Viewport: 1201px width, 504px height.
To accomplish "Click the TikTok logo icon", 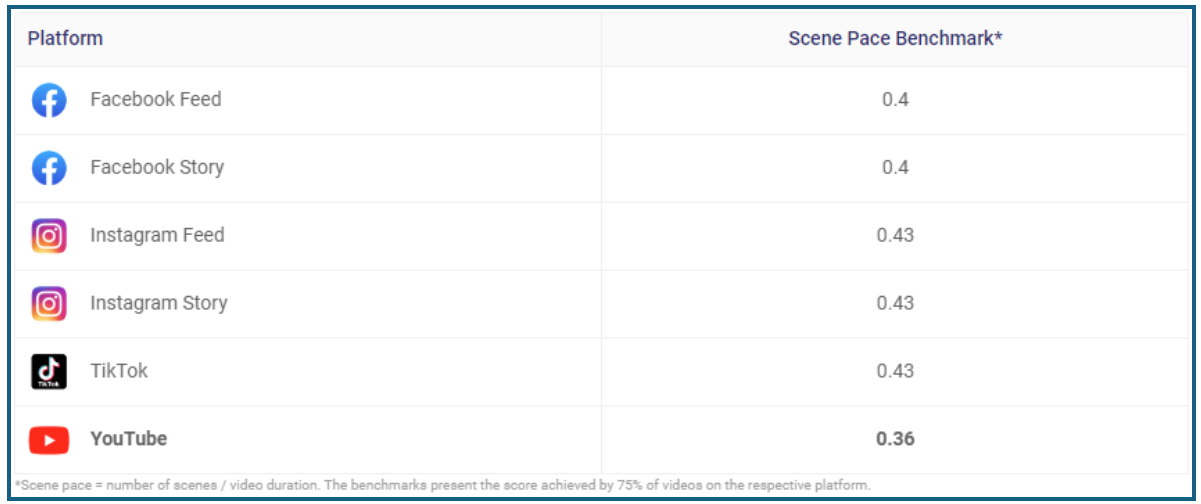I will (x=49, y=371).
